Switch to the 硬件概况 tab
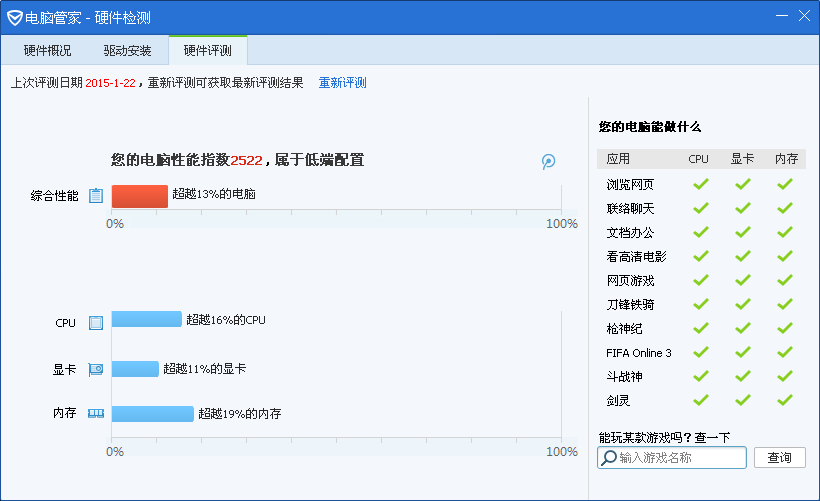This screenshot has height=501, width=820. 48,51
